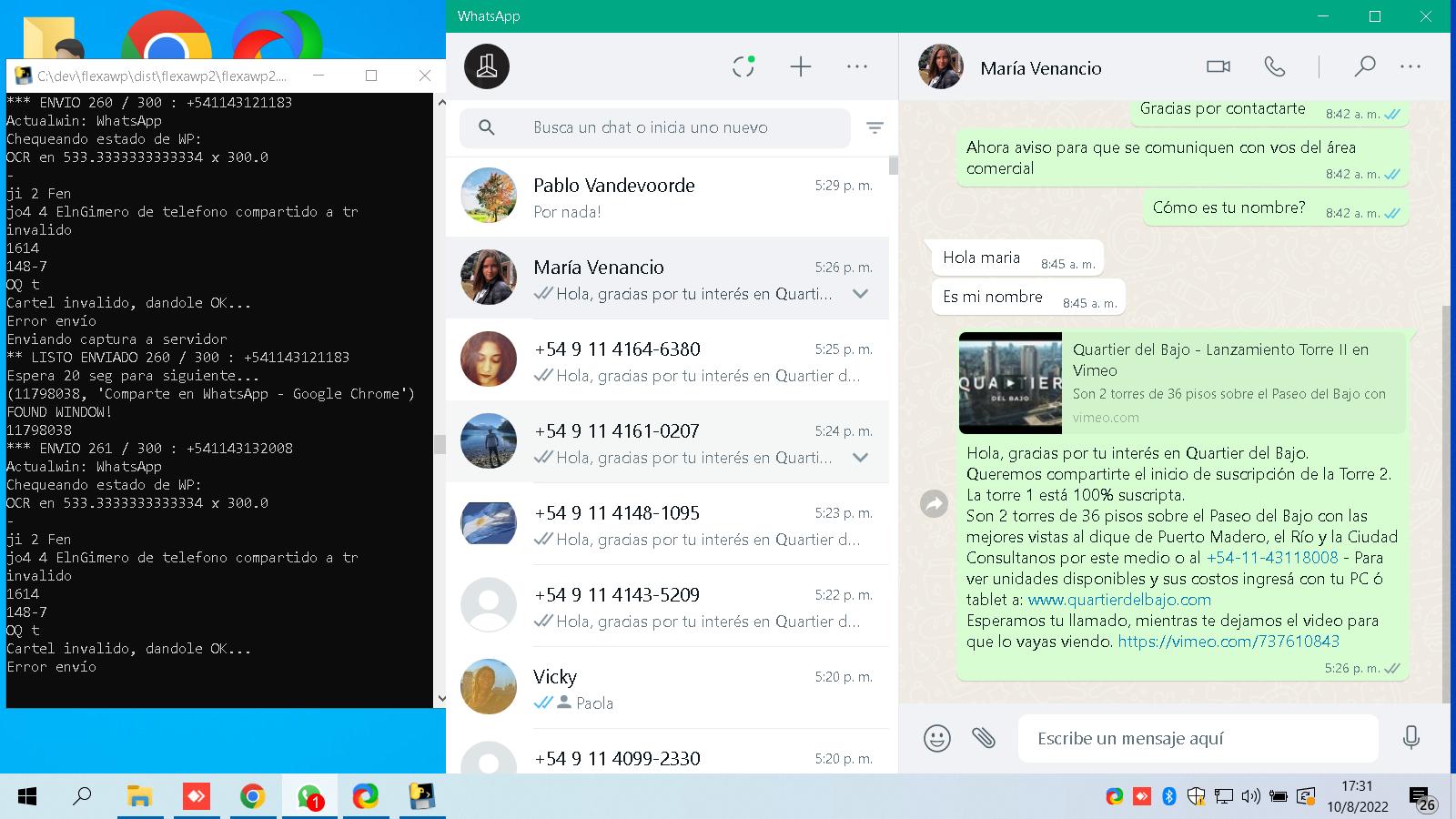Open red AnyDesk icon in taskbar
This screenshot has height=819, width=1456.
(x=196, y=796)
